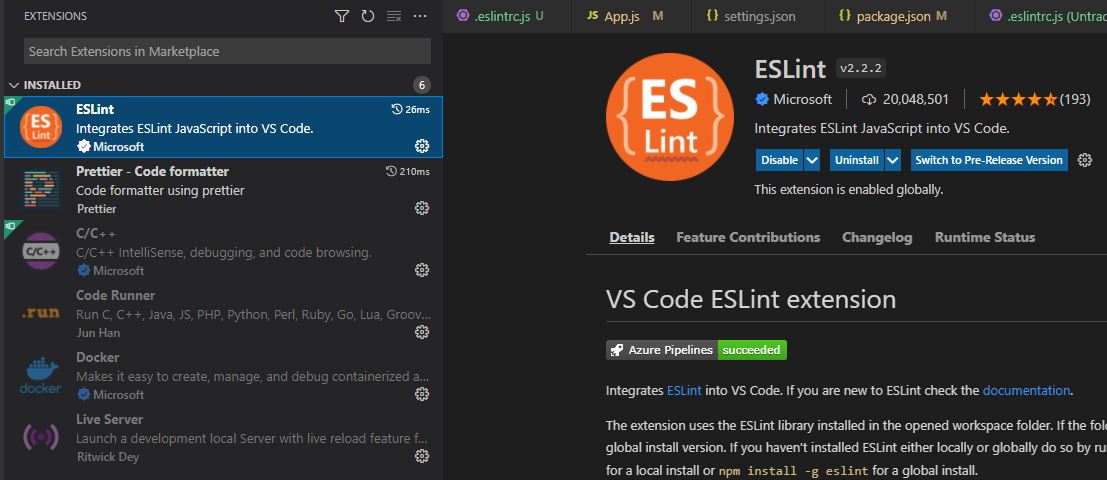Click 'This extension is enabled globally.' text
1107x480 pixels.
pyautogui.click(x=849, y=190)
